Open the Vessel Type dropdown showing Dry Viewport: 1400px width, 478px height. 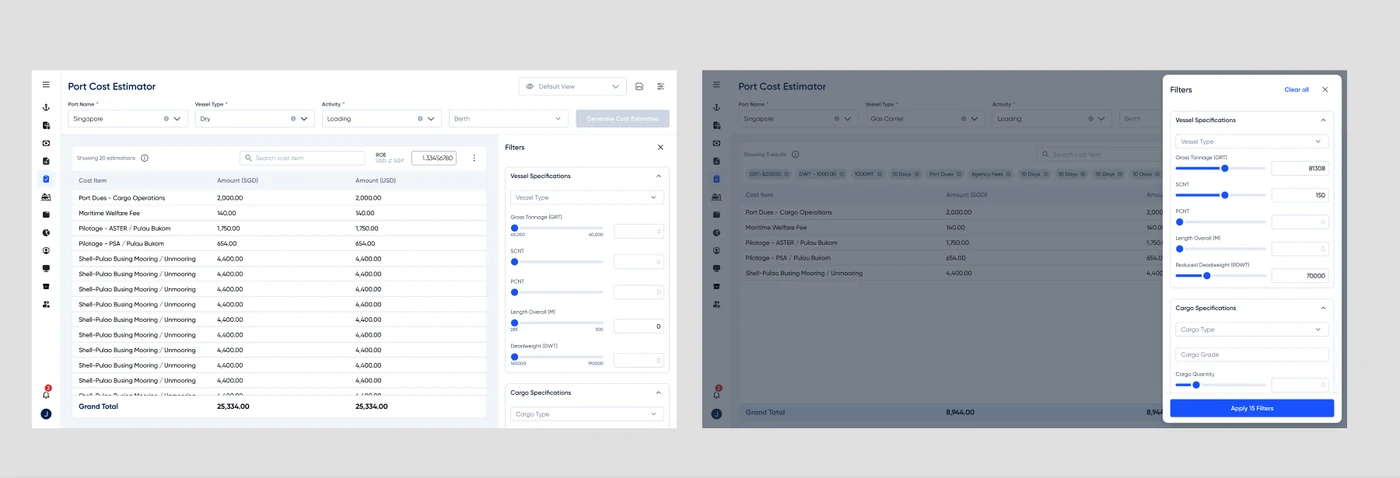coord(255,119)
